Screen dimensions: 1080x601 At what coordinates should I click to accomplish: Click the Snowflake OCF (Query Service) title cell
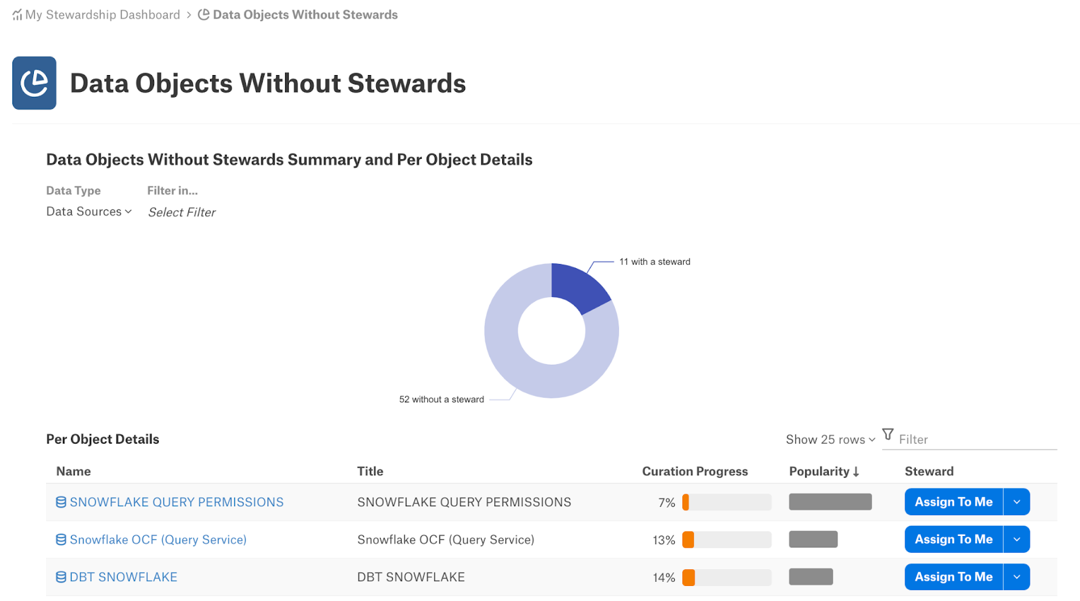point(446,540)
